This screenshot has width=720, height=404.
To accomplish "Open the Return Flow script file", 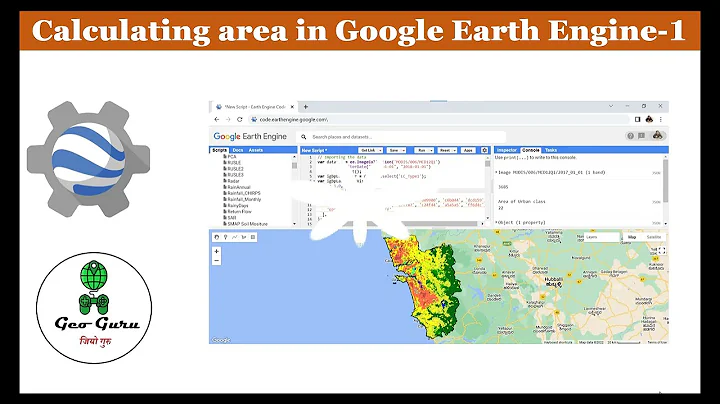I will tap(237, 212).
